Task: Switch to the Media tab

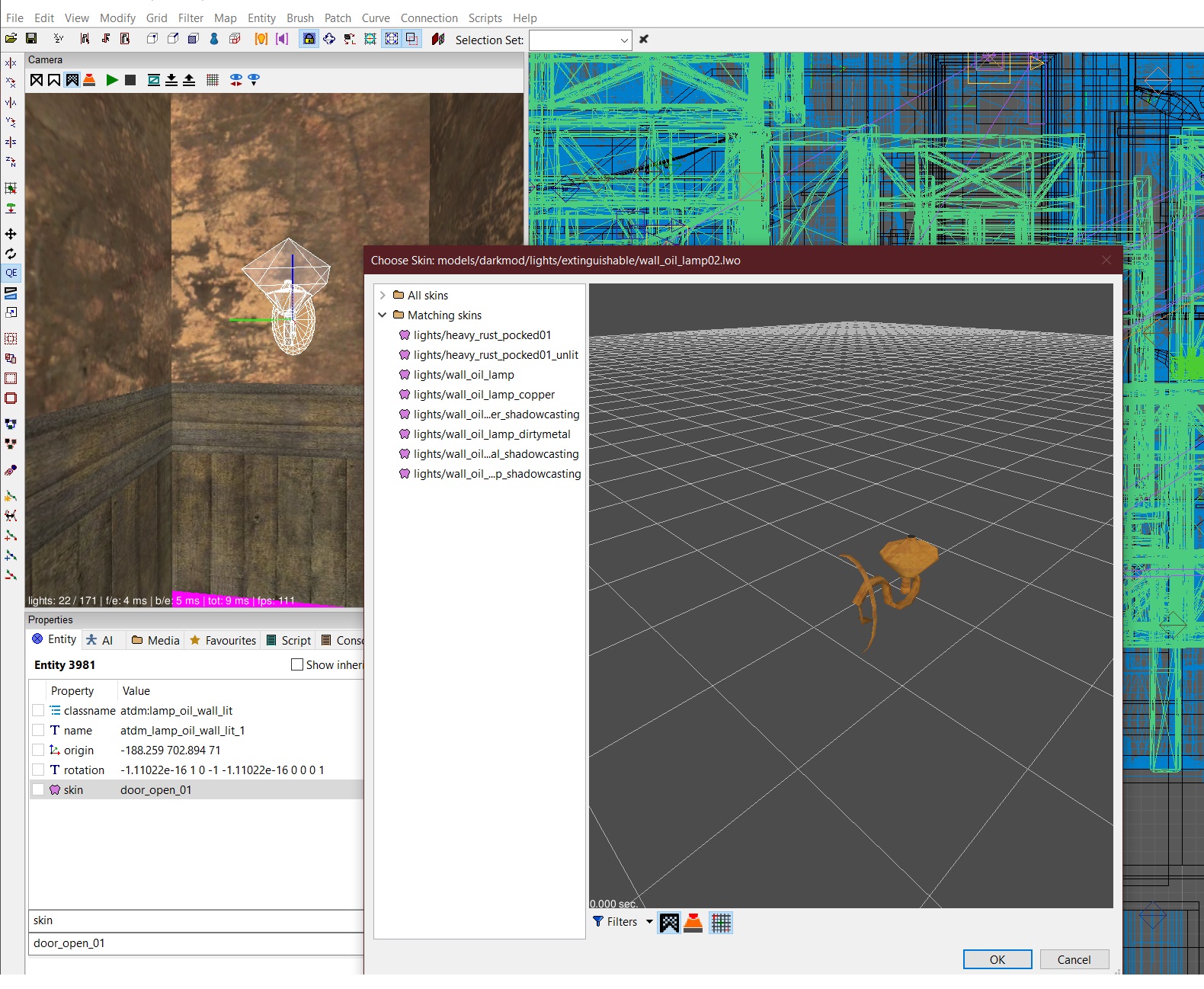Action: pos(155,640)
